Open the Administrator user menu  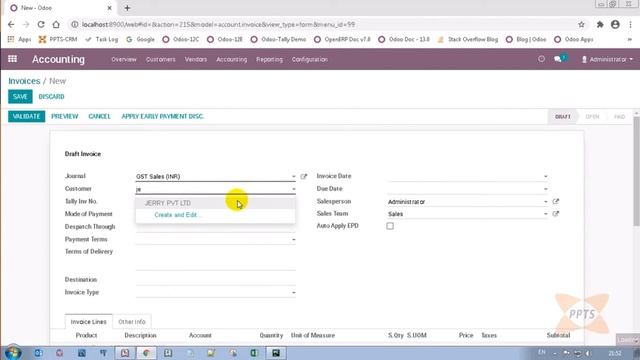pyautogui.click(x=607, y=59)
